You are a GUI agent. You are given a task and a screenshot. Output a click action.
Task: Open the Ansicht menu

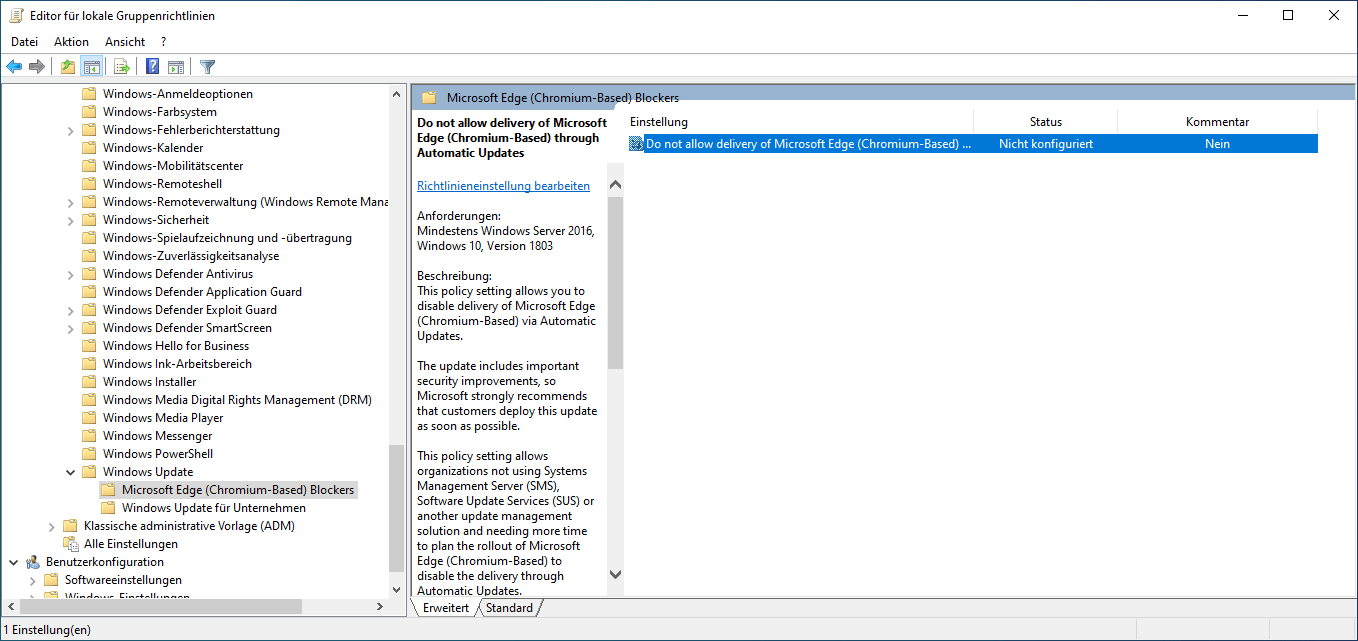(x=125, y=42)
